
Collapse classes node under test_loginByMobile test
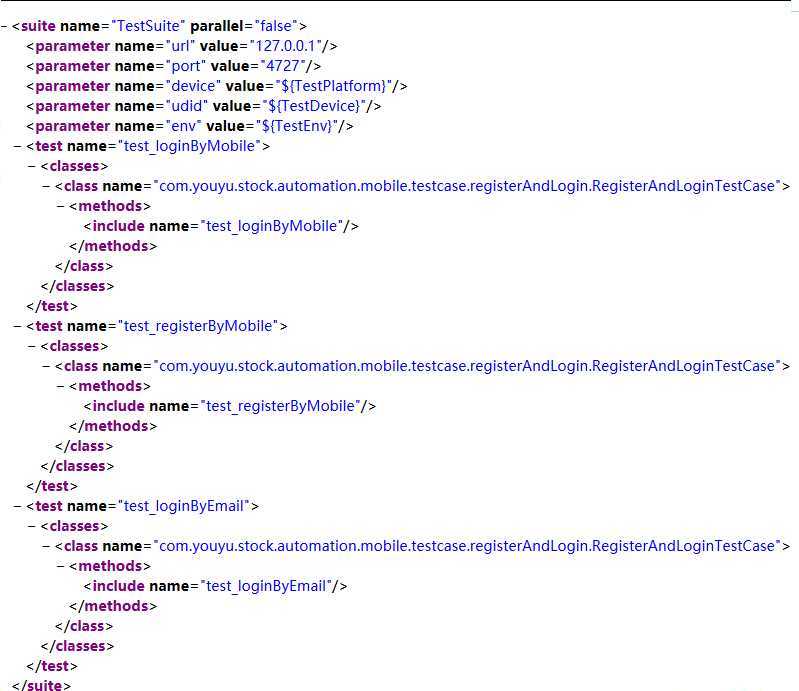click(32, 167)
